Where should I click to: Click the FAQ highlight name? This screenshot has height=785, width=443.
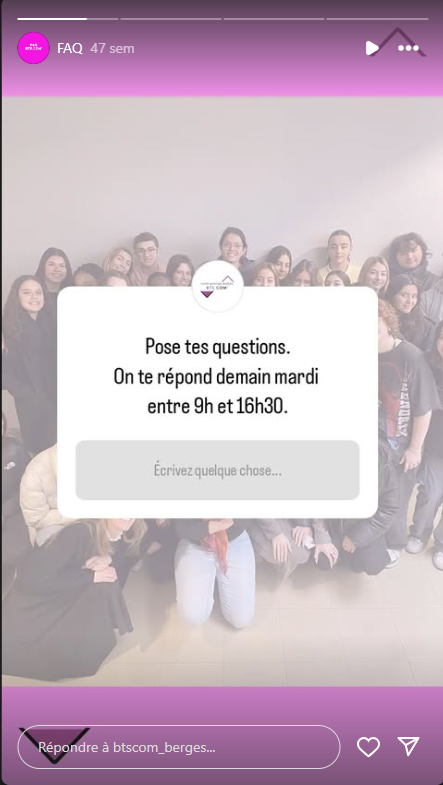[70, 49]
